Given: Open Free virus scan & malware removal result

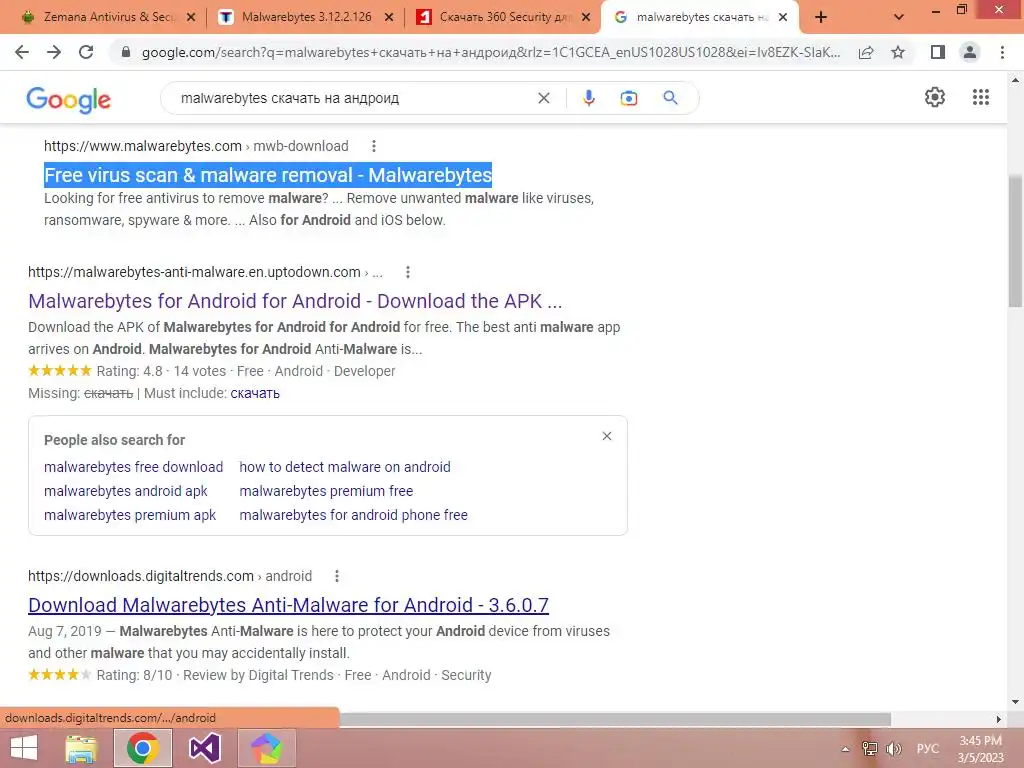Looking at the screenshot, I should tap(268, 175).
